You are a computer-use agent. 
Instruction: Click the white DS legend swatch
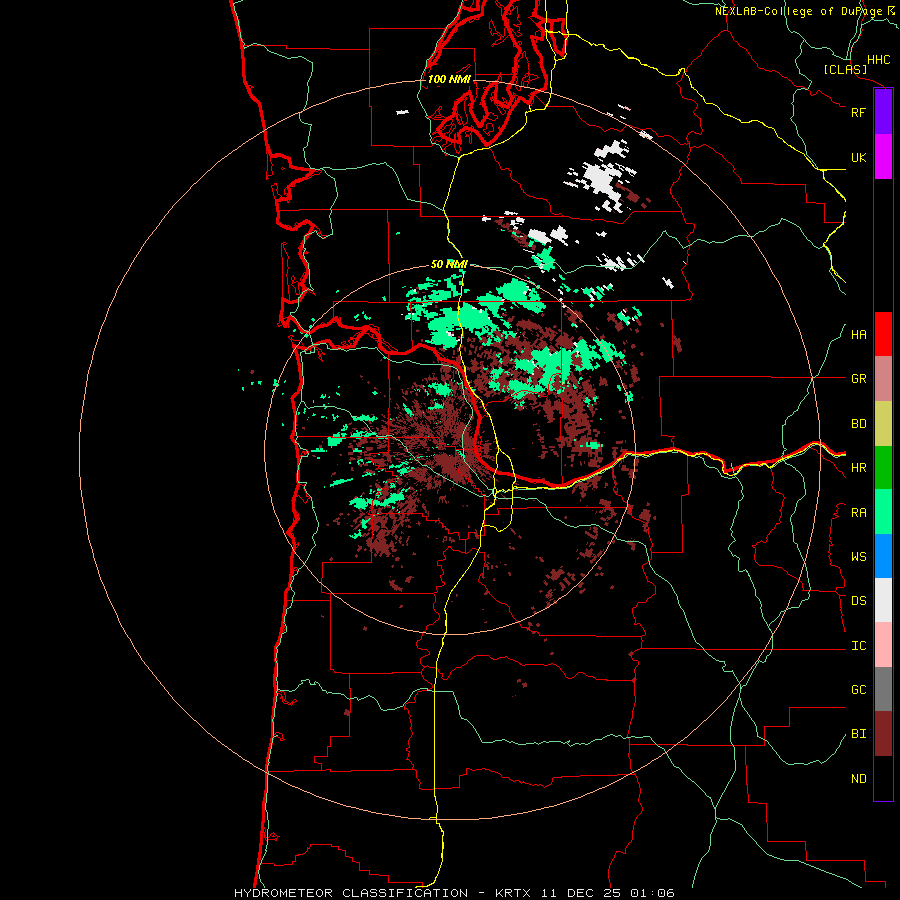(x=883, y=600)
